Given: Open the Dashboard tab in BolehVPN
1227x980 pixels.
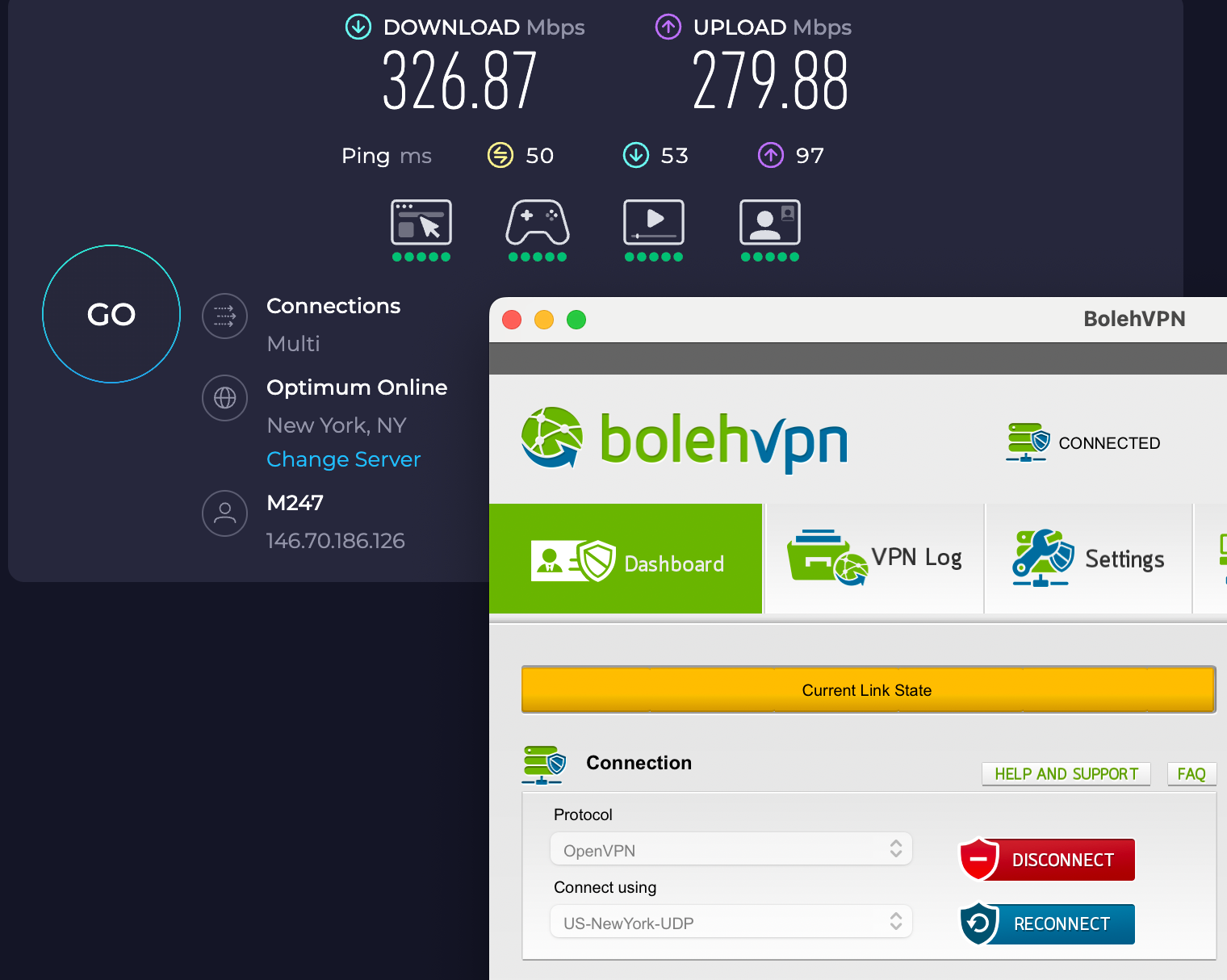Looking at the screenshot, I should click(x=626, y=559).
